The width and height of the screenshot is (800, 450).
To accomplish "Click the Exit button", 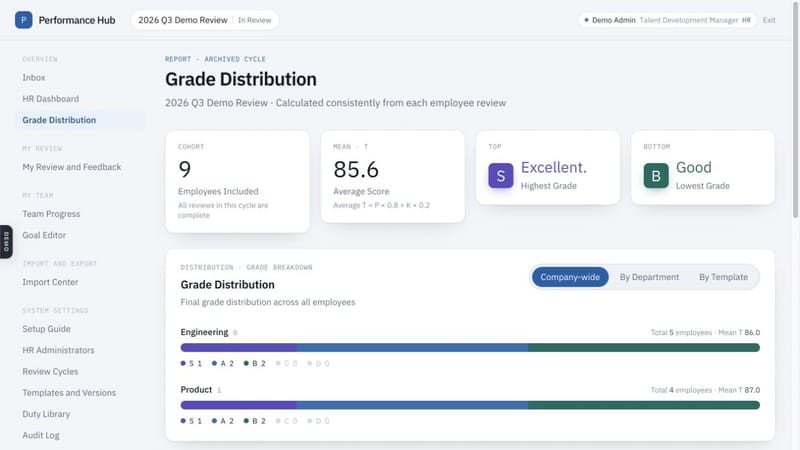I will [769, 20].
